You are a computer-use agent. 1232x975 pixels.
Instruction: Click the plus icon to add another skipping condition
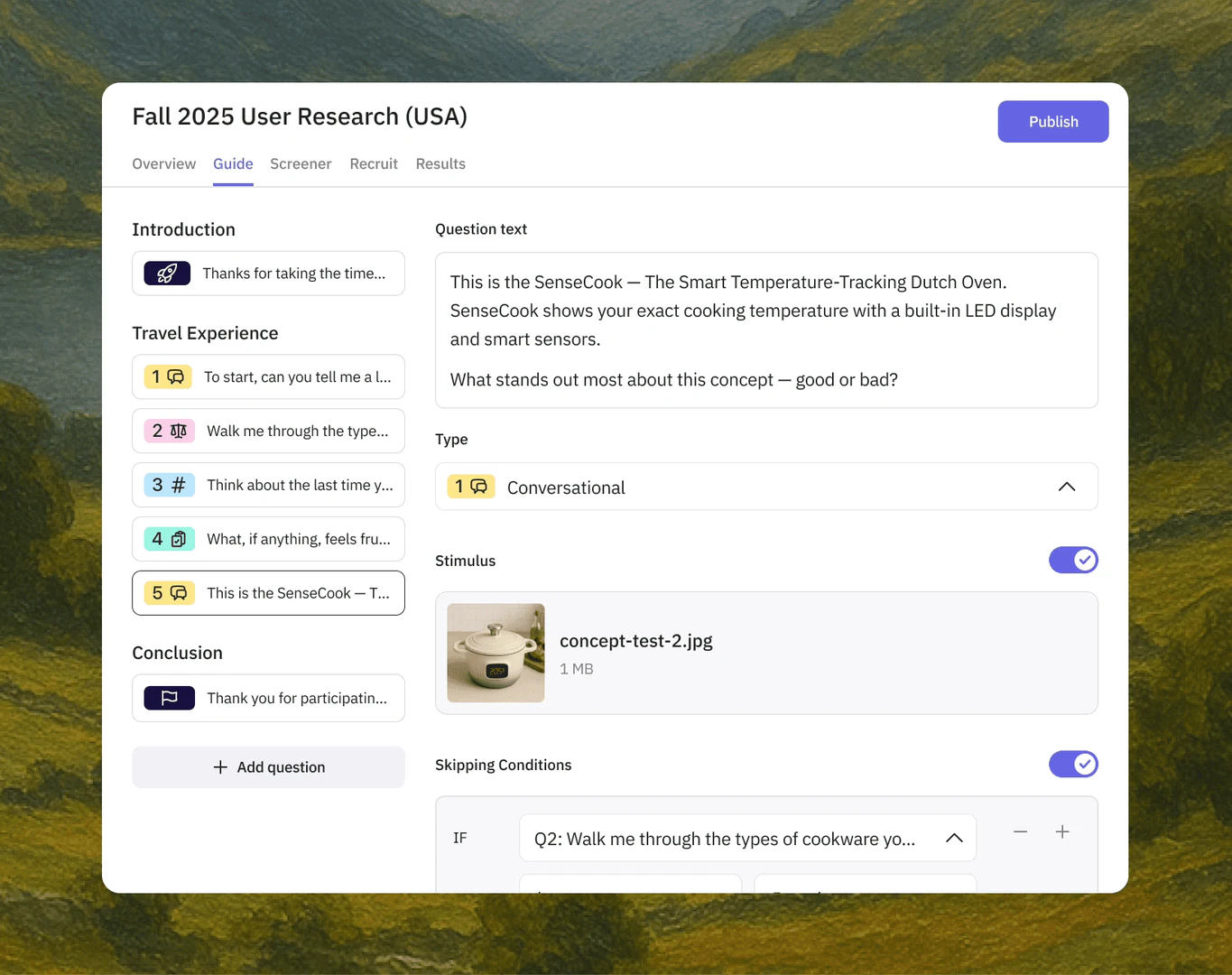(x=1062, y=831)
